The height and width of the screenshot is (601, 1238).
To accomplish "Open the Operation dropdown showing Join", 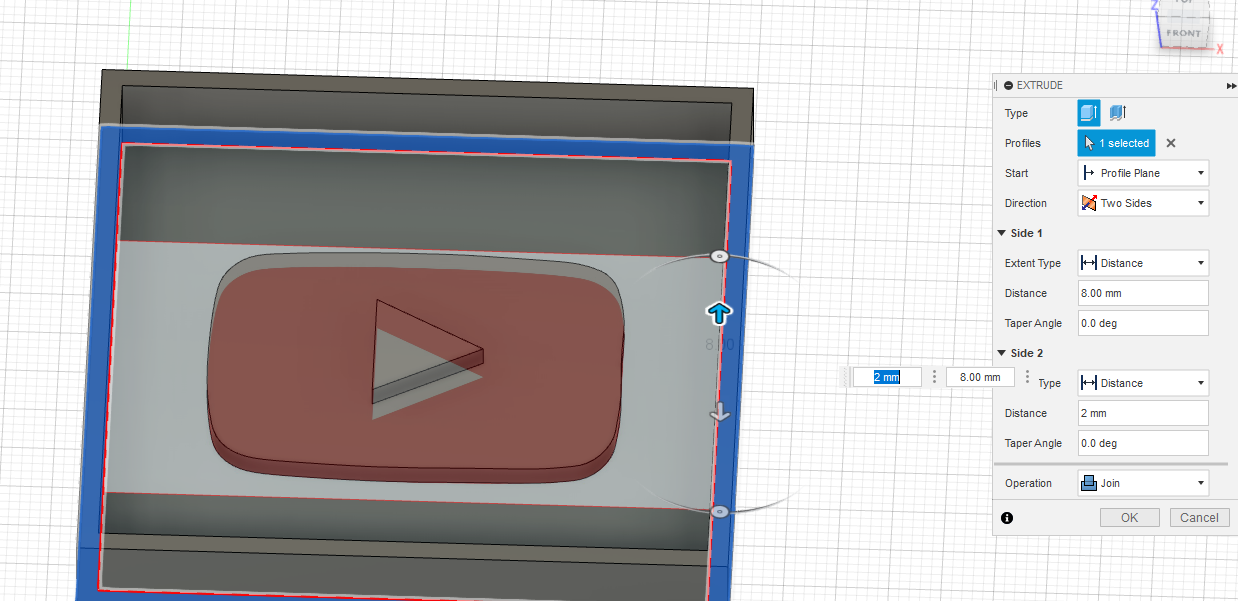I will (1143, 483).
